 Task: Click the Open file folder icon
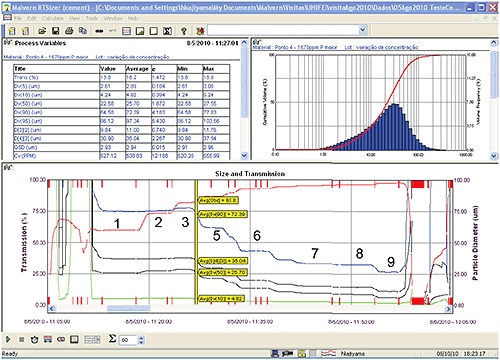tap(42, 31)
